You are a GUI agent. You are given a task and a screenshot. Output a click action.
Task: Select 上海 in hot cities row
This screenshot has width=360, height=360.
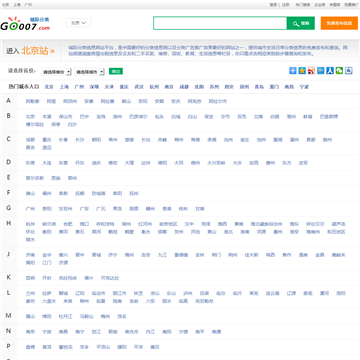(x=64, y=87)
